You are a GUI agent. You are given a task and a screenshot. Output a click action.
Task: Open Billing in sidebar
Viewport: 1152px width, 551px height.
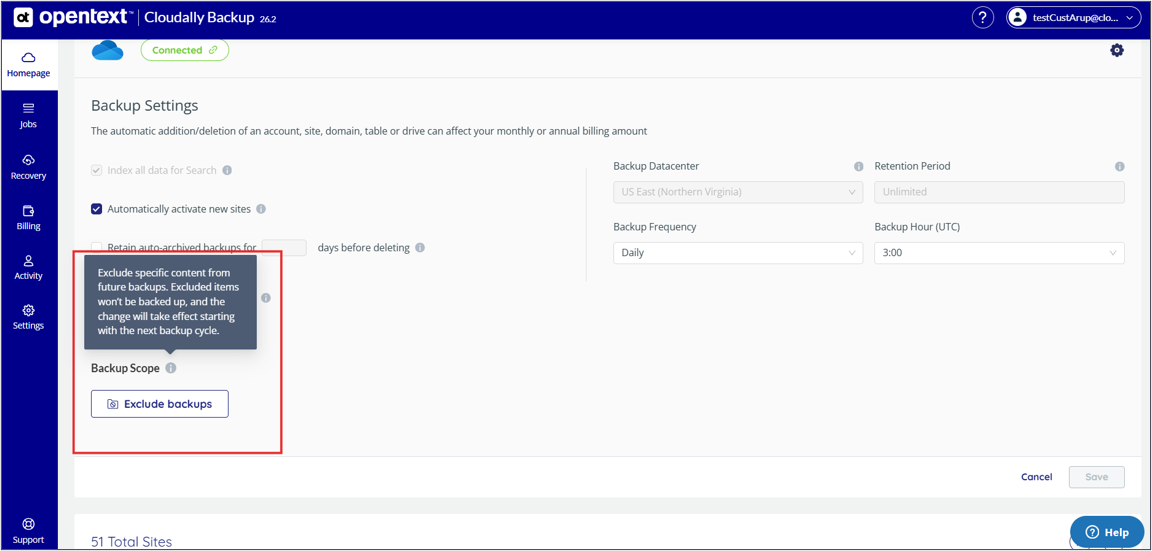(x=29, y=217)
